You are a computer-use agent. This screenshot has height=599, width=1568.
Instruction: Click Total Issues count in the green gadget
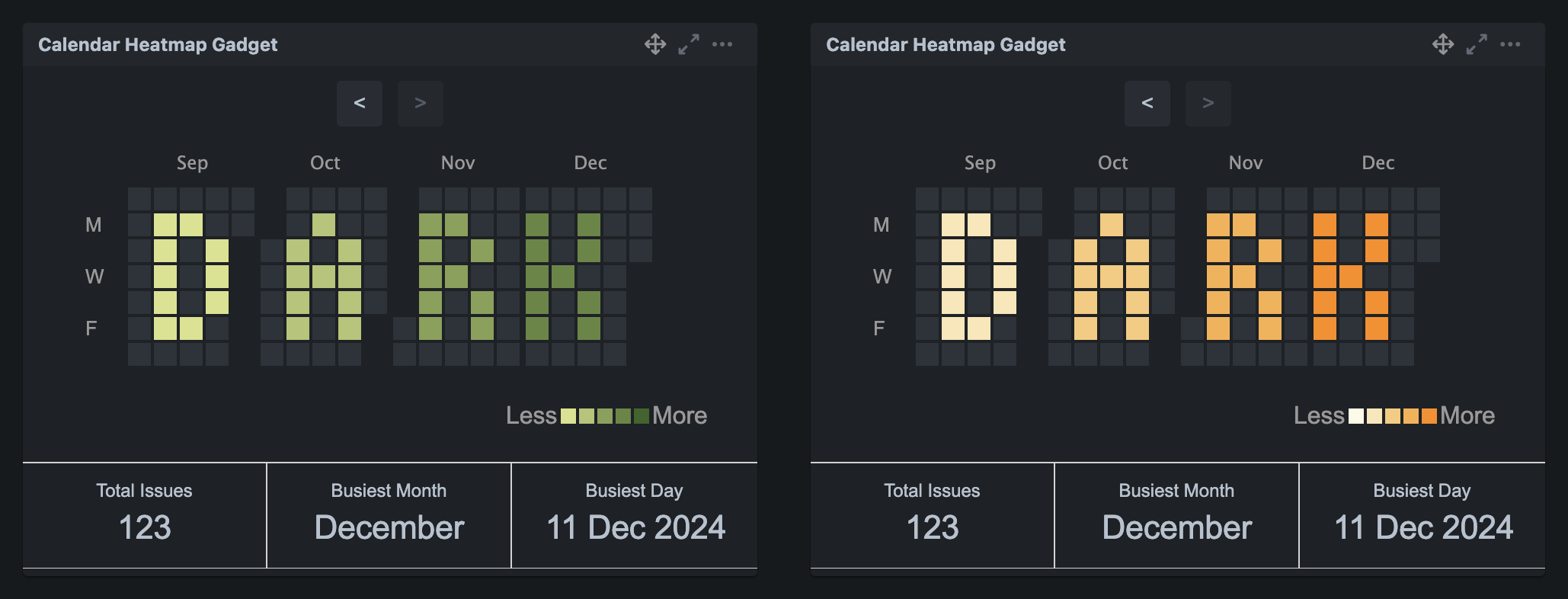pos(145,527)
